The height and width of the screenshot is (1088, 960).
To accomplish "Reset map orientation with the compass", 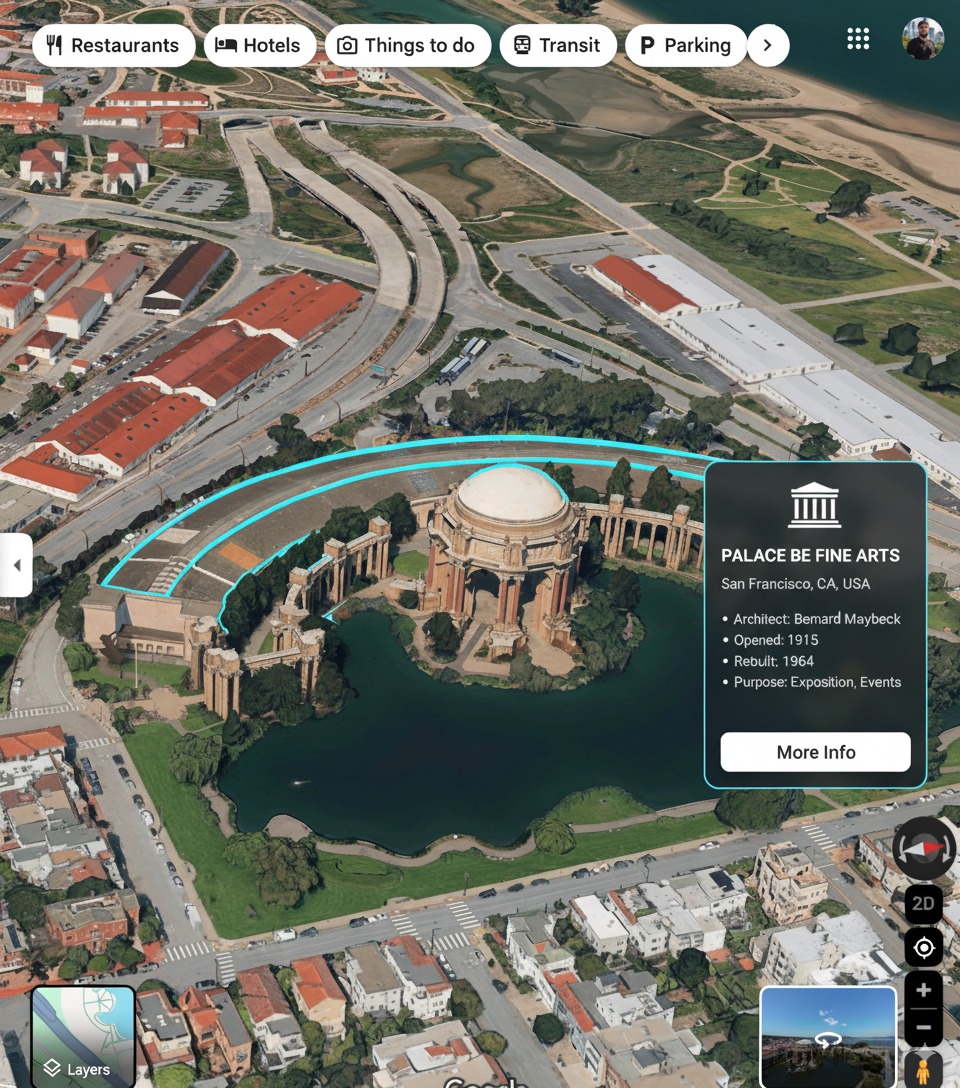I will [924, 848].
